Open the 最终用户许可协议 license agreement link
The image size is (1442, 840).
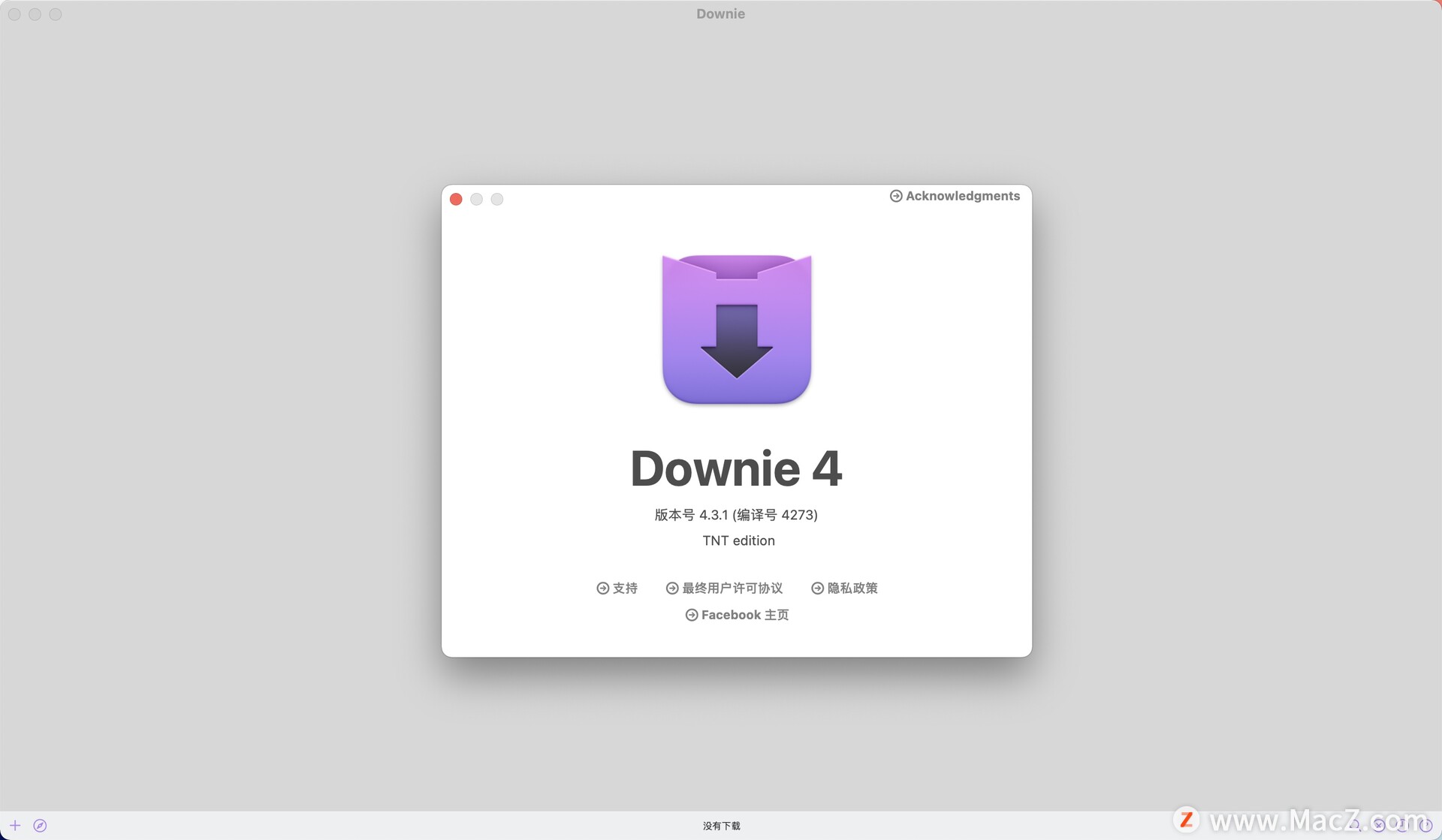click(732, 588)
